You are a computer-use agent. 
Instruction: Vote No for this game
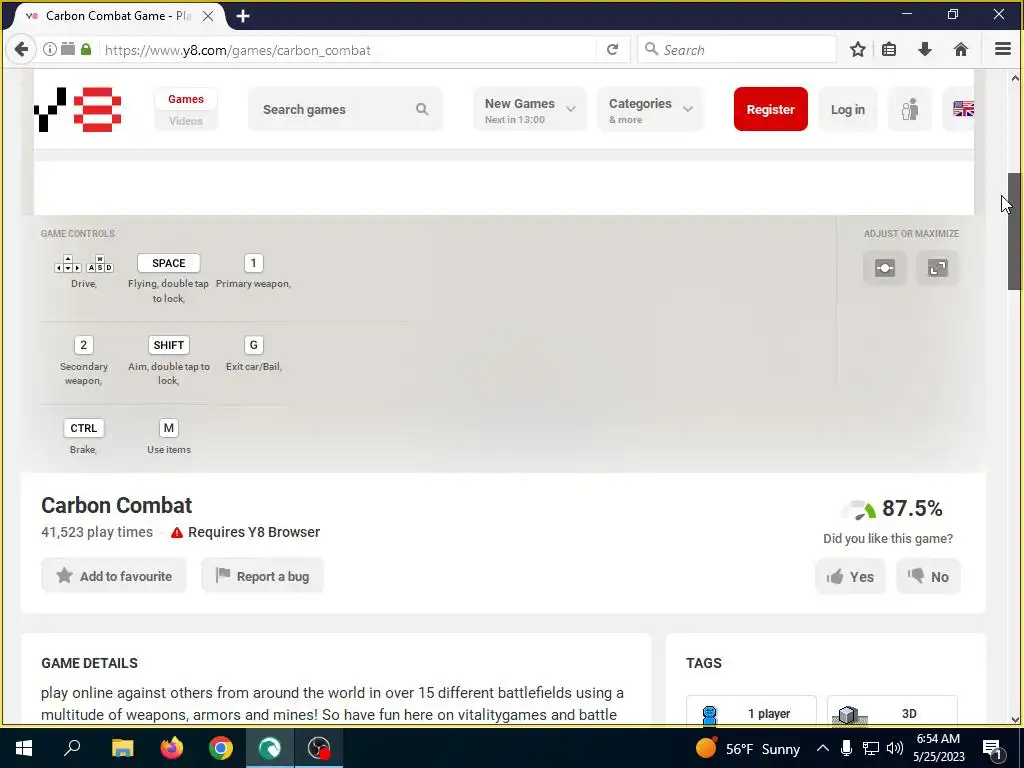[x=928, y=577]
